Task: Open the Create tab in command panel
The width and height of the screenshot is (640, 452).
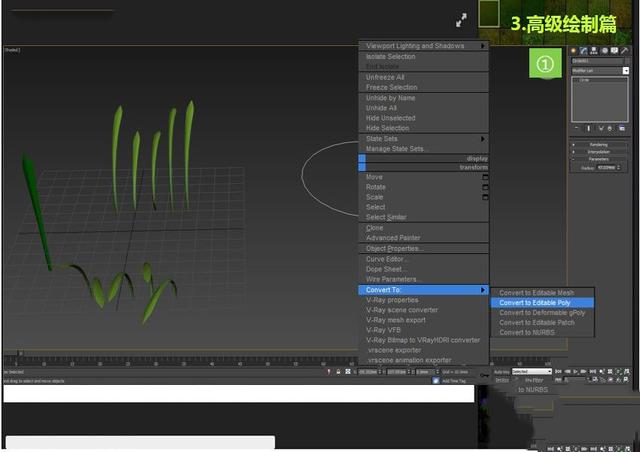Action: pyautogui.click(x=573, y=50)
